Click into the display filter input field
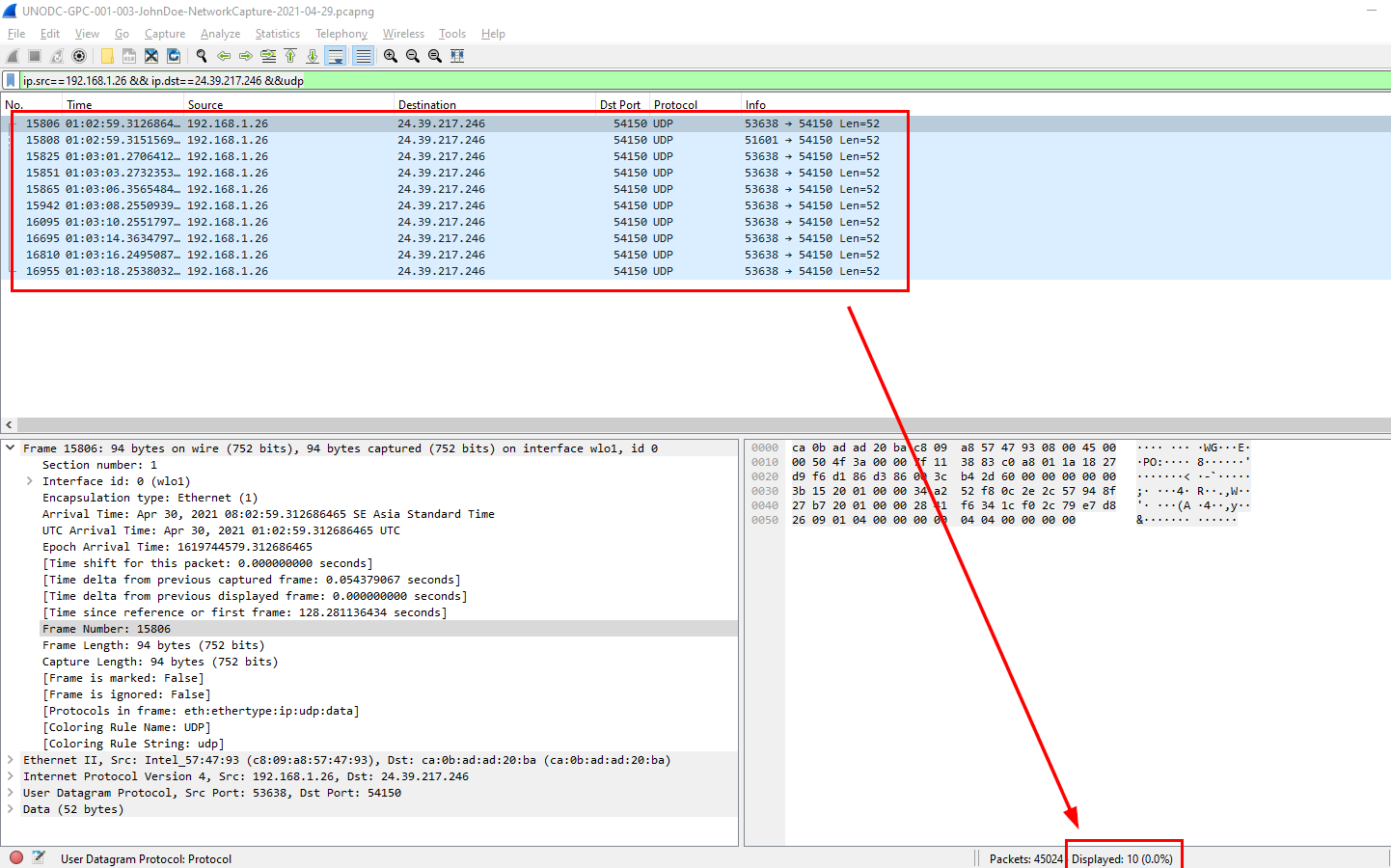The height and width of the screenshot is (868, 1391). click(675, 81)
